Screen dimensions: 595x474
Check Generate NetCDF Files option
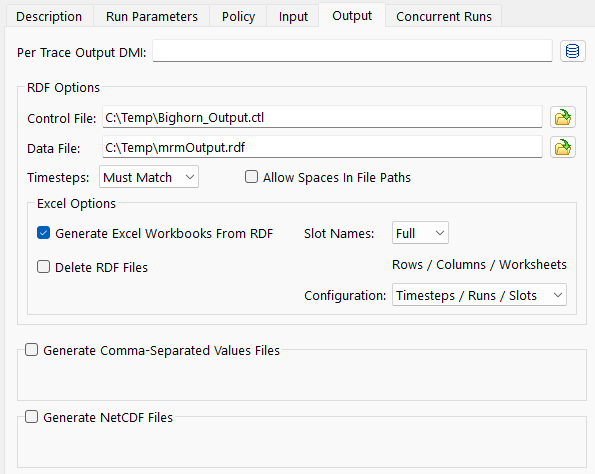tap(31, 417)
